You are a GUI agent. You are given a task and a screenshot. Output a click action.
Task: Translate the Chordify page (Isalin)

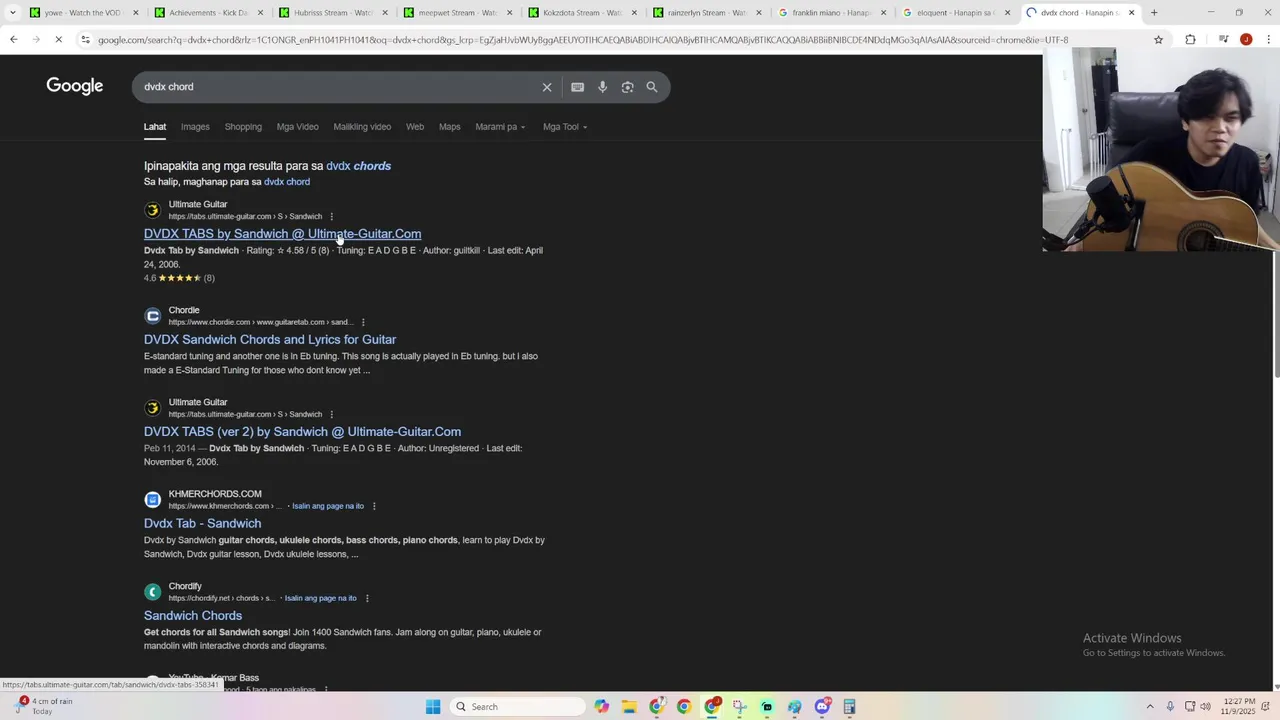click(320, 598)
